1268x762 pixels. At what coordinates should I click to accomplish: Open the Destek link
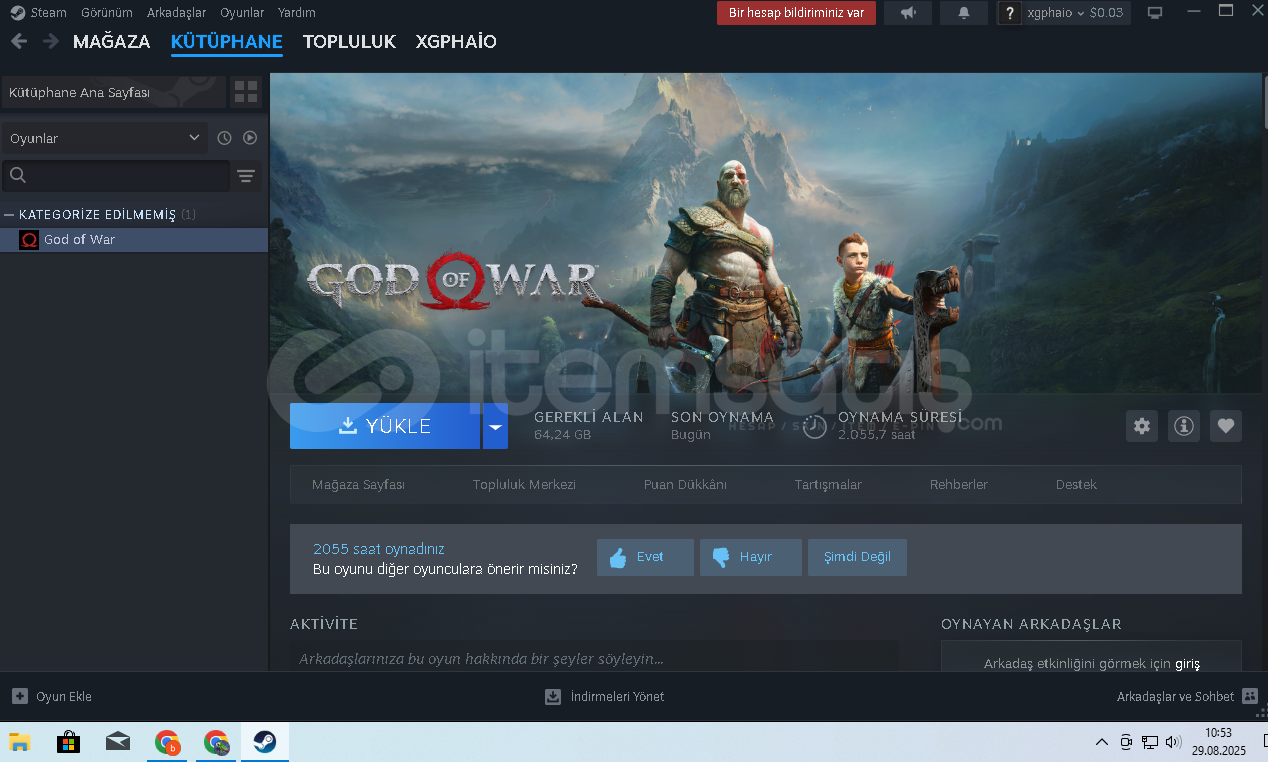tap(1076, 485)
